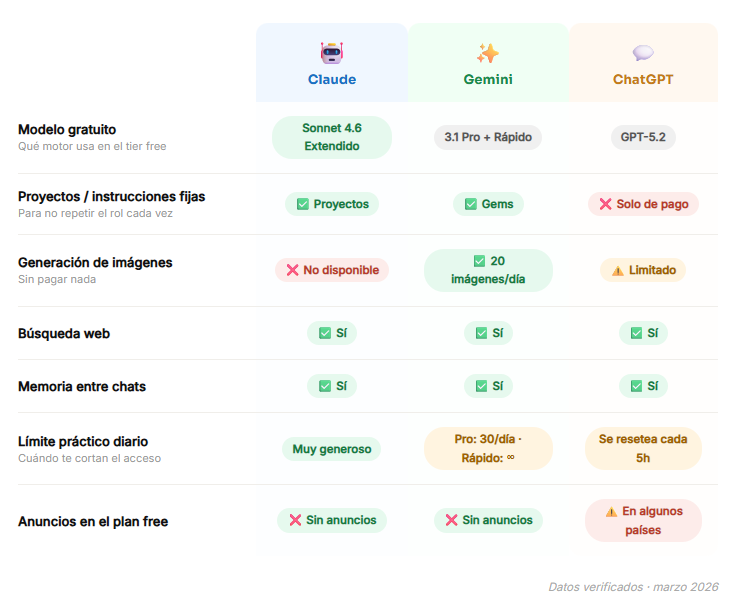This screenshot has width=735, height=602.
Task: Click ChatGPT's Sí badge in Memoria entre chats
Action: point(643,386)
